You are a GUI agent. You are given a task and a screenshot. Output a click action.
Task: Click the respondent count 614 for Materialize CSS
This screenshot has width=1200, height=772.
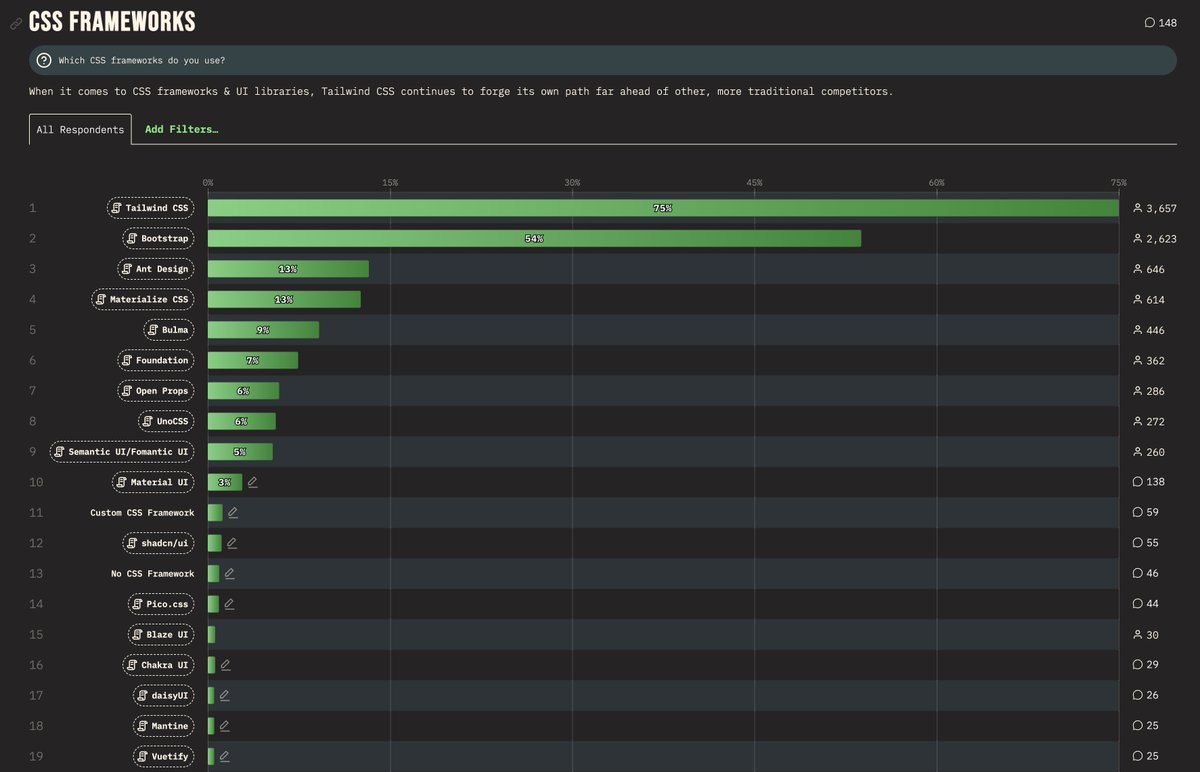(1148, 299)
